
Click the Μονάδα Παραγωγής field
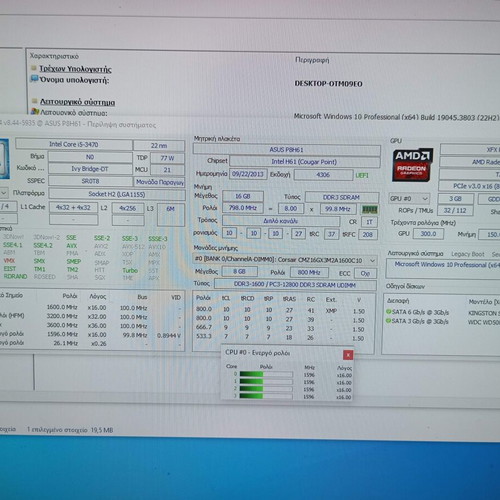160,182
